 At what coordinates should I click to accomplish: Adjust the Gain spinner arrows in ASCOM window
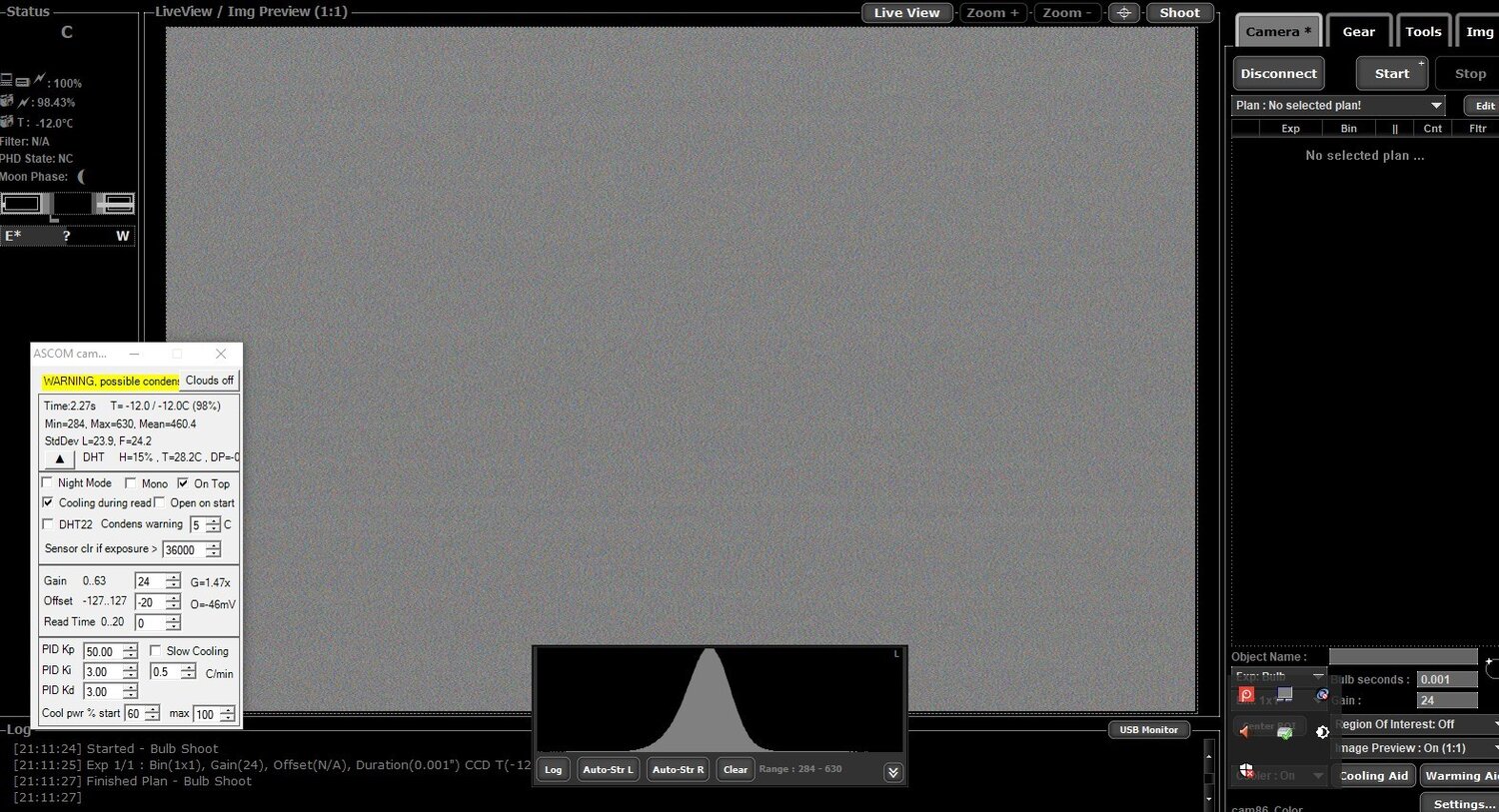click(173, 581)
